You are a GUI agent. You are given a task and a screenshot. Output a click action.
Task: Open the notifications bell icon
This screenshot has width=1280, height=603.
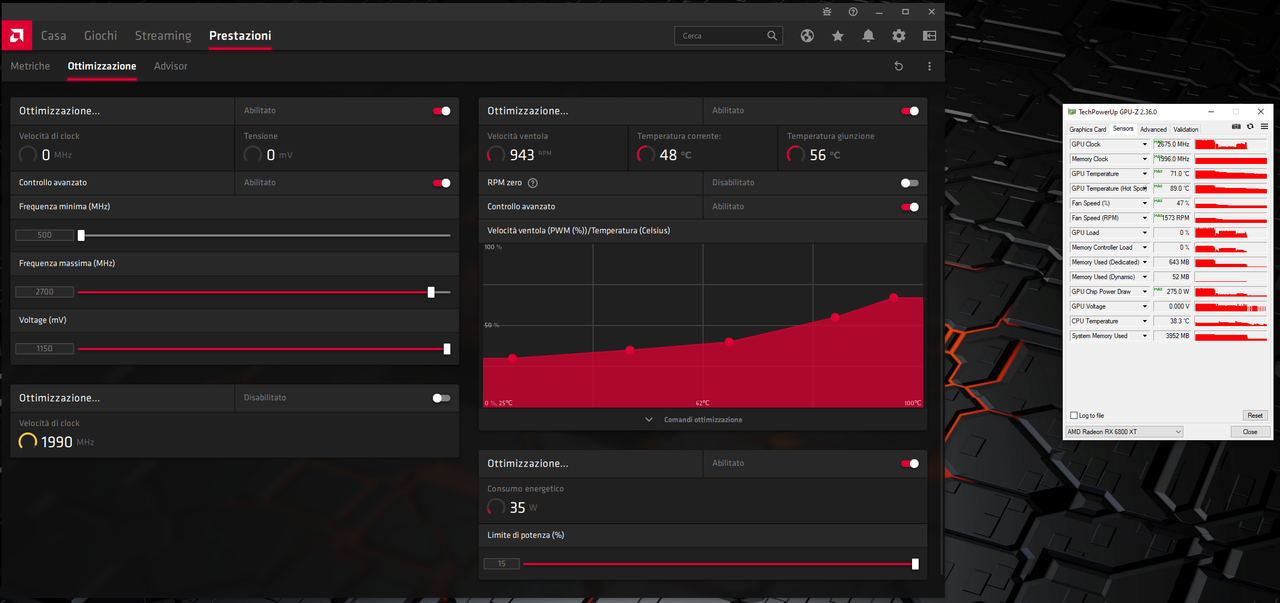(868, 36)
